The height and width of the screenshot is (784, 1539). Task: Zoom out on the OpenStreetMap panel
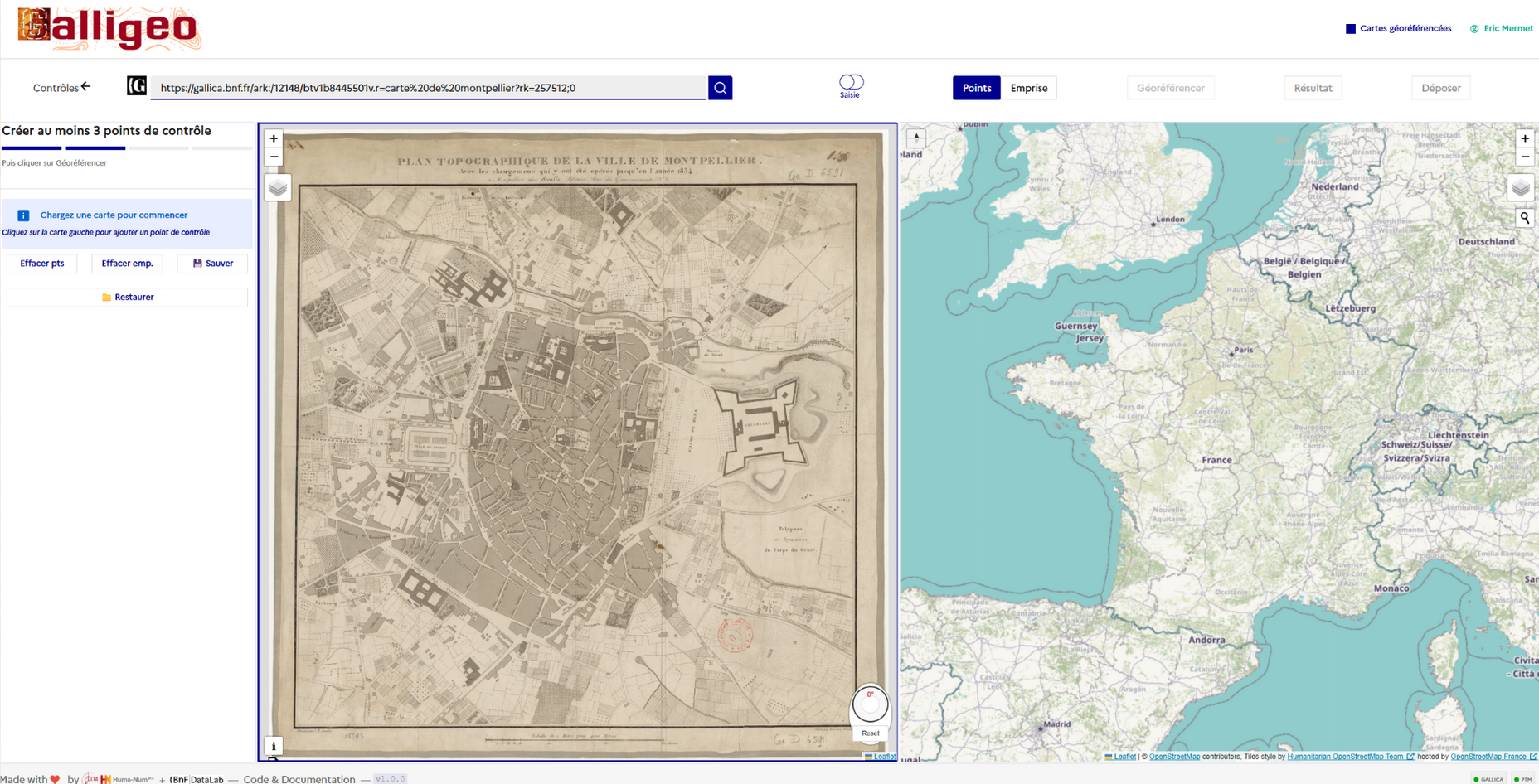(x=1525, y=157)
